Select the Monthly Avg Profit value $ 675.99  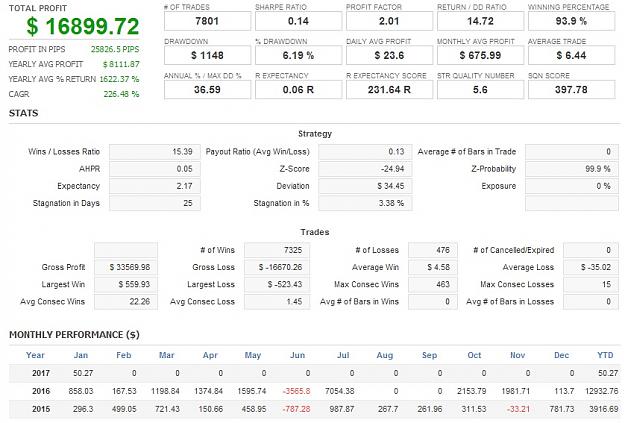tap(480, 55)
